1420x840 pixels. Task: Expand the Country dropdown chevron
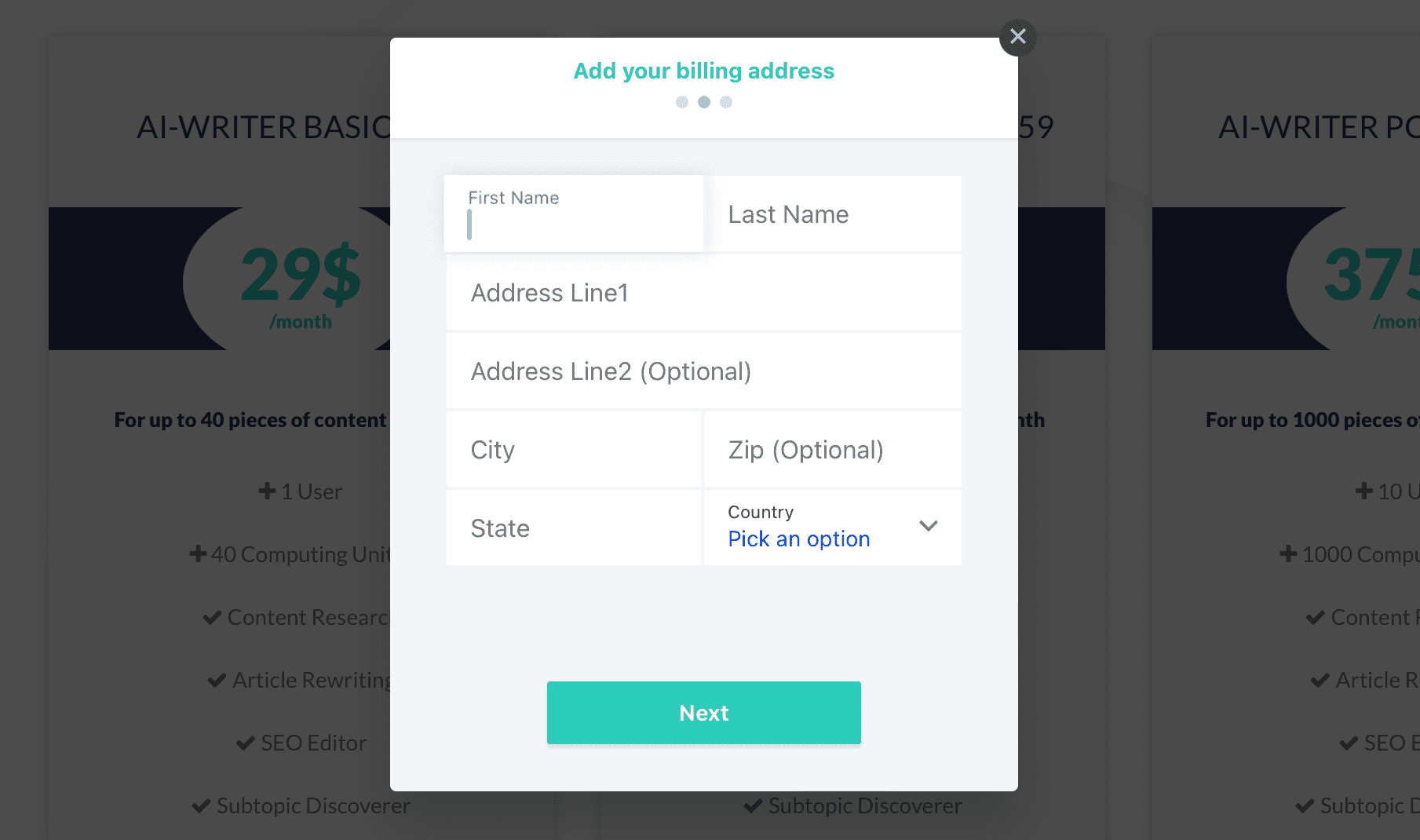point(929,526)
